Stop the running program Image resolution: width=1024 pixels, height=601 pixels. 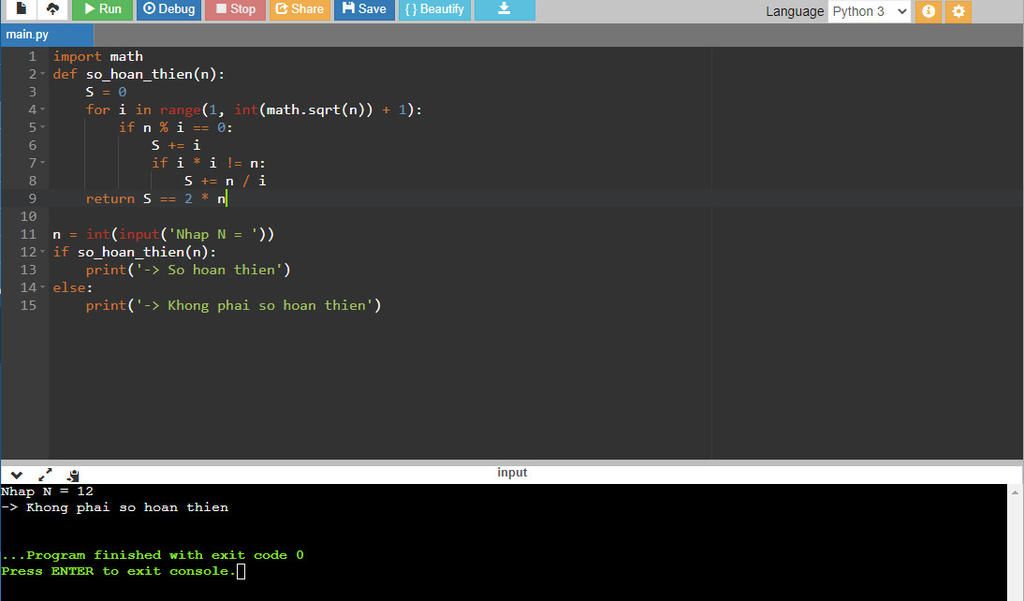[x=235, y=9]
